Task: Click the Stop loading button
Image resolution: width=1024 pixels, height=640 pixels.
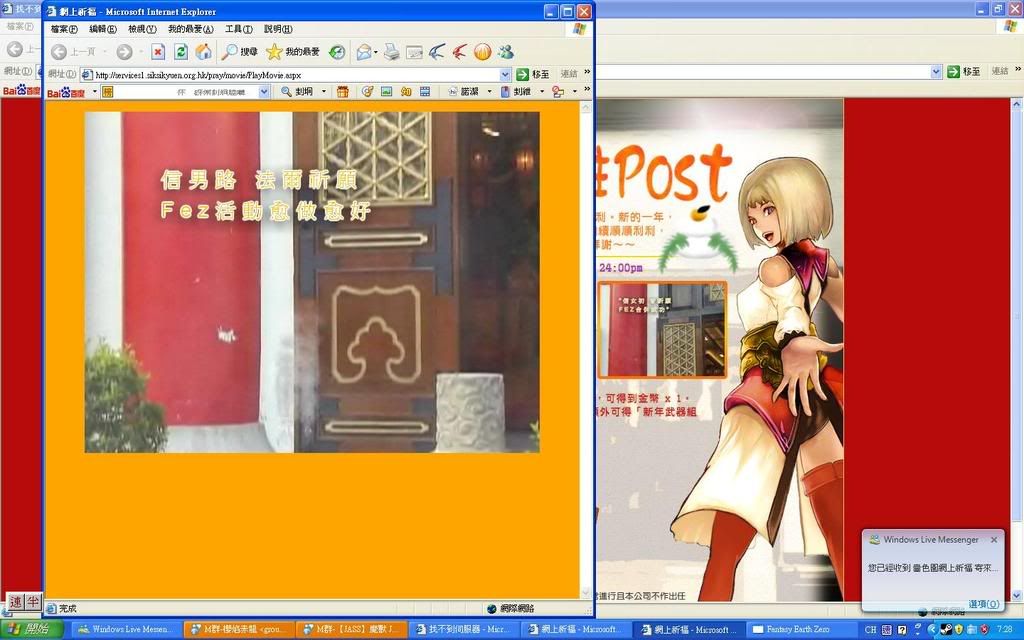Action: pyautogui.click(x=157, y=52)
